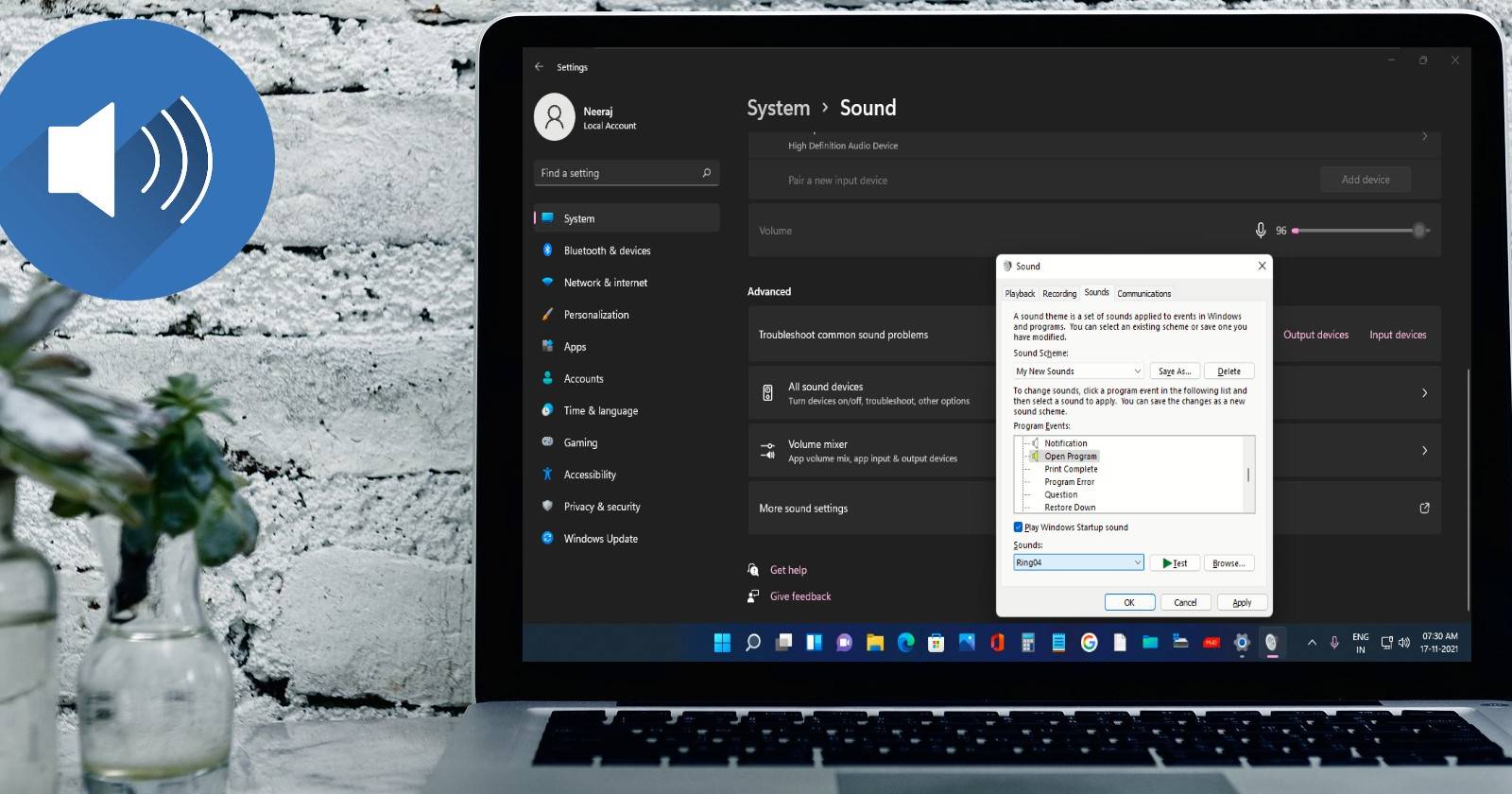This screenshot has width=1512, height=794.
Task: Click the speaker volume tray icon
Action: [x=1403, y=643]
